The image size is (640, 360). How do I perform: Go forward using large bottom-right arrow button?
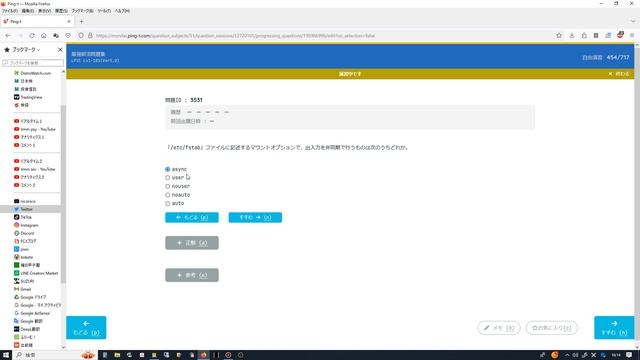point(614,327)
